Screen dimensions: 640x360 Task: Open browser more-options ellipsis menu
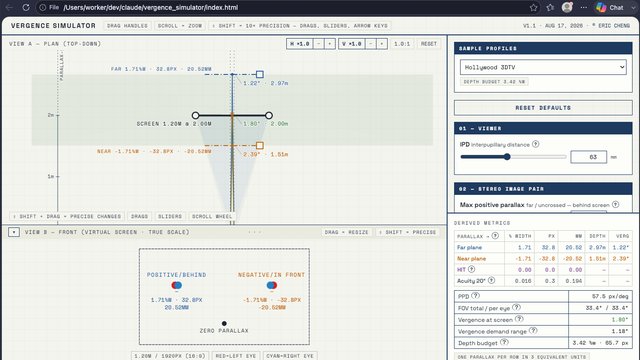pos(584,7)
